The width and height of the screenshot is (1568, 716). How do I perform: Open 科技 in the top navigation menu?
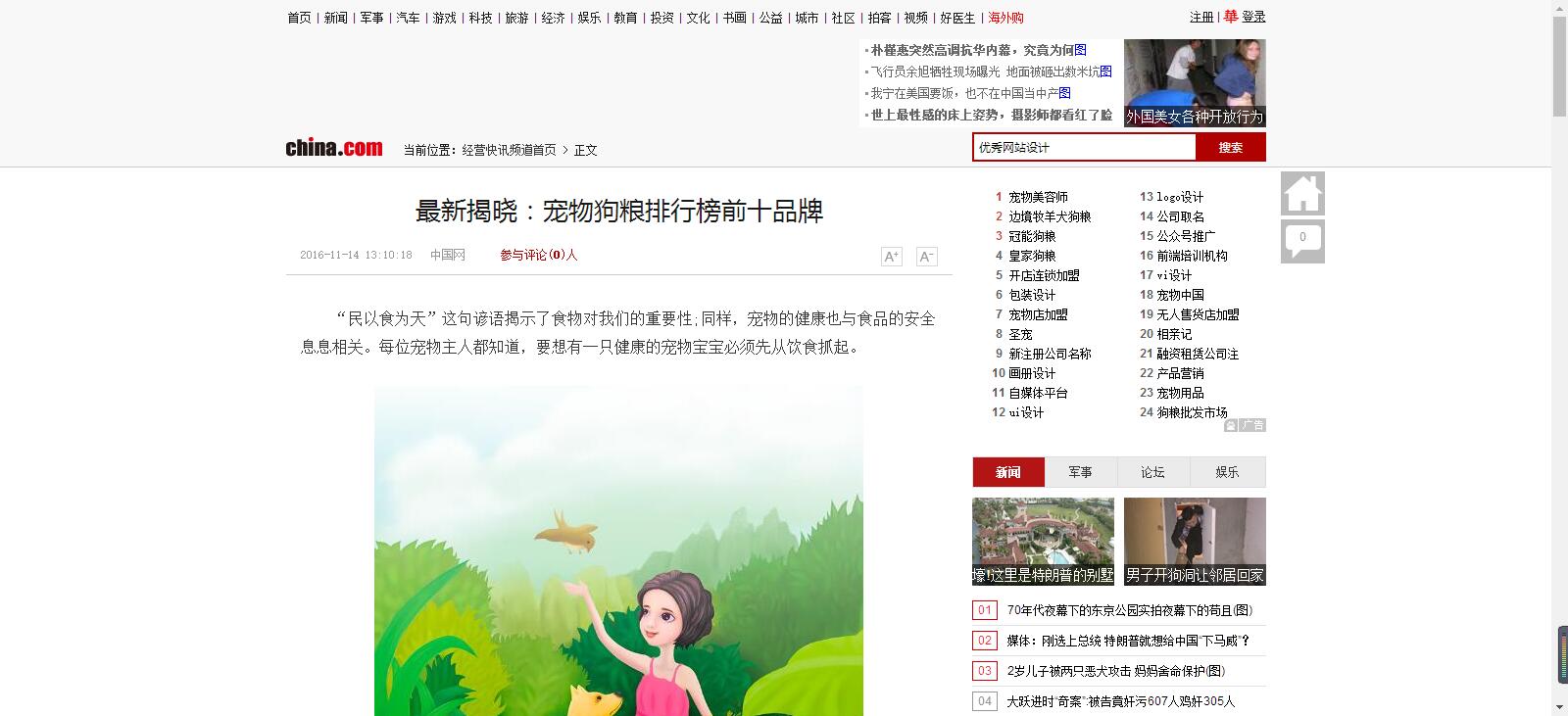point(480,18)
